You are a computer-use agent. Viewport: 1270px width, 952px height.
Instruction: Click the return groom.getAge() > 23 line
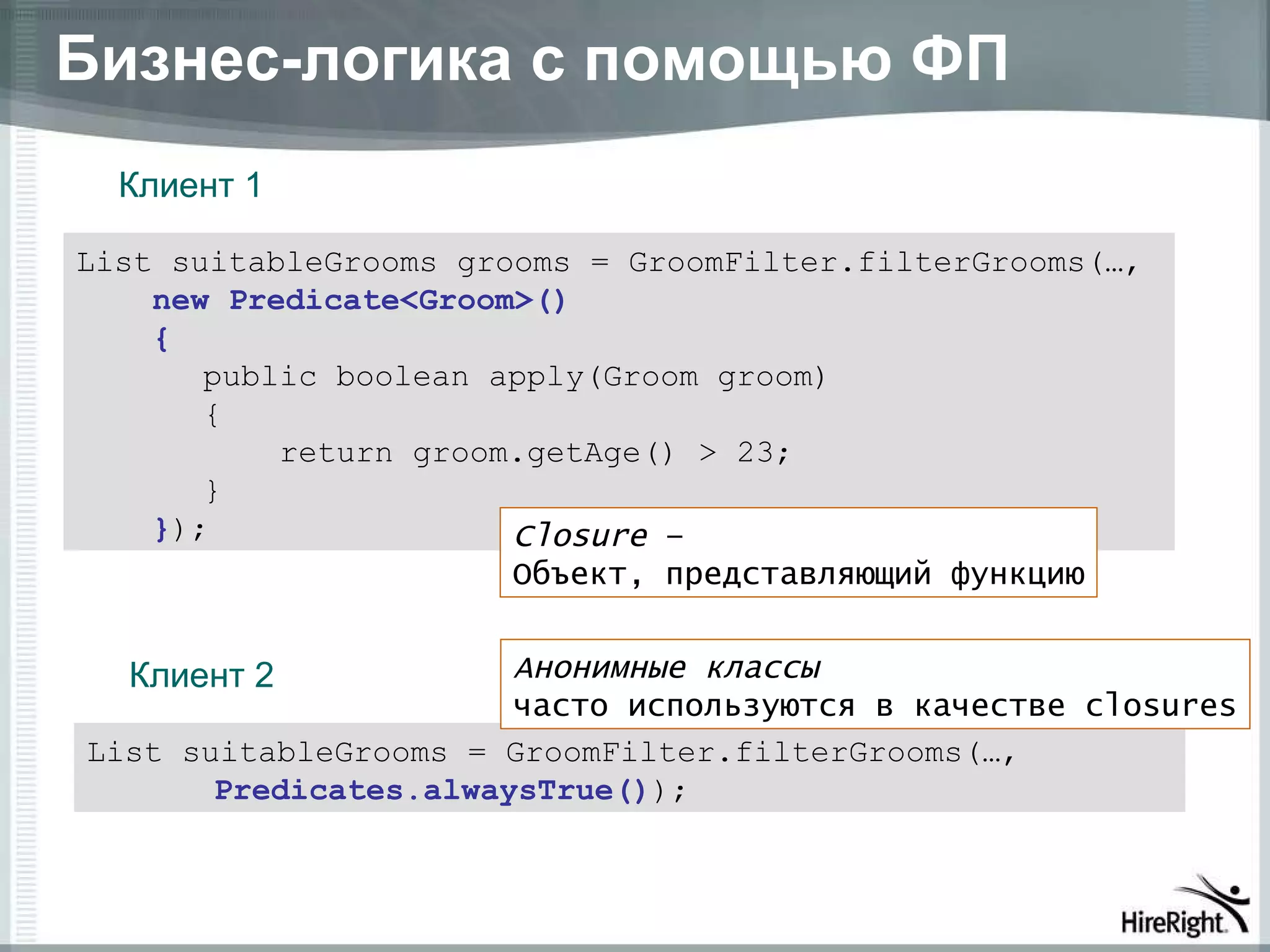click(535, 453)
